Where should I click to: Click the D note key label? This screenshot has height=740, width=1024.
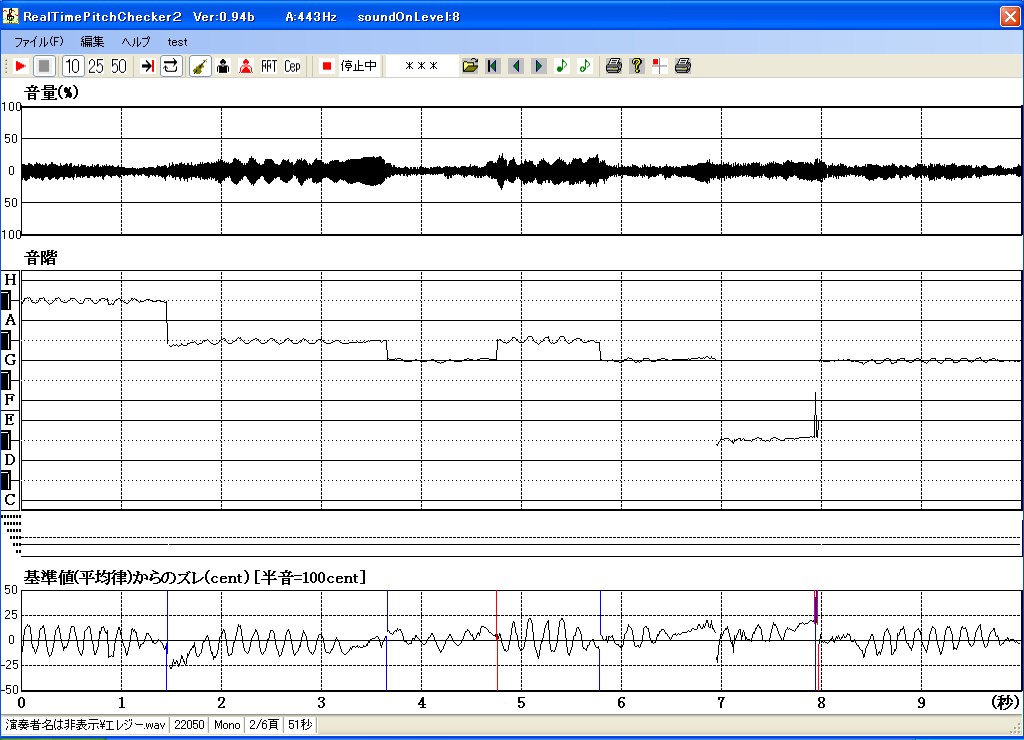tap(10, 460)
